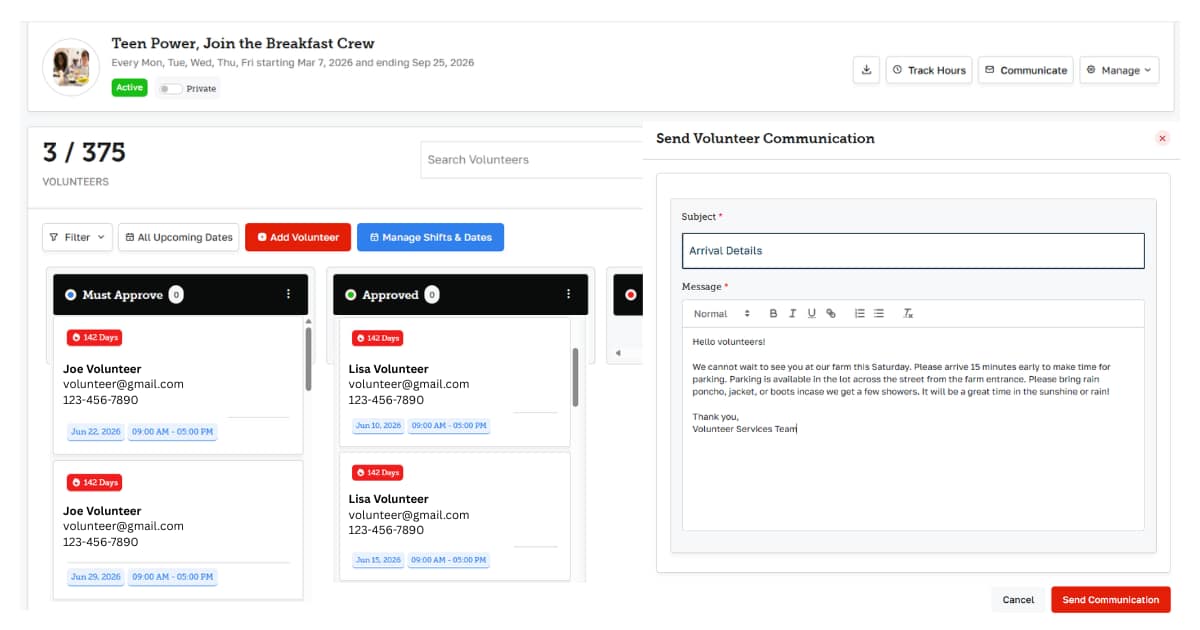
Task: Click the clear formatting icon
Action: [x=908, y=313]
